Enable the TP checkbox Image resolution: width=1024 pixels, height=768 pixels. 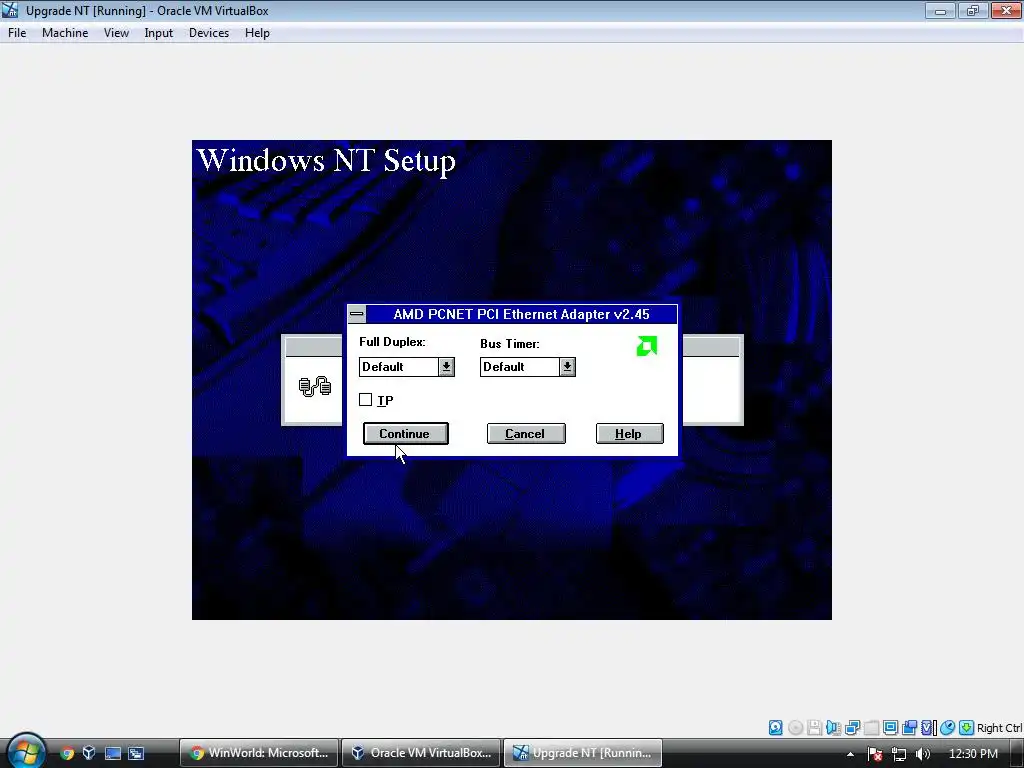coord(366,400)
